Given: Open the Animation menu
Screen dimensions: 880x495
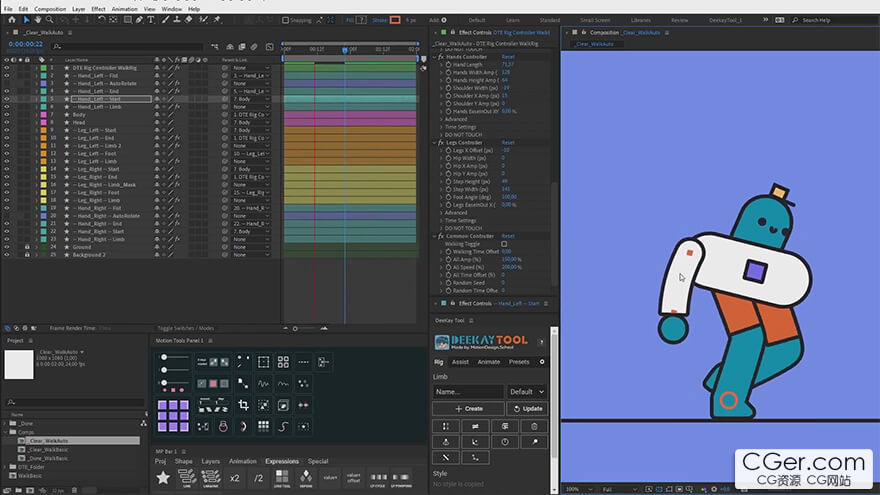Looking at the screenshot, I should 125,9.
